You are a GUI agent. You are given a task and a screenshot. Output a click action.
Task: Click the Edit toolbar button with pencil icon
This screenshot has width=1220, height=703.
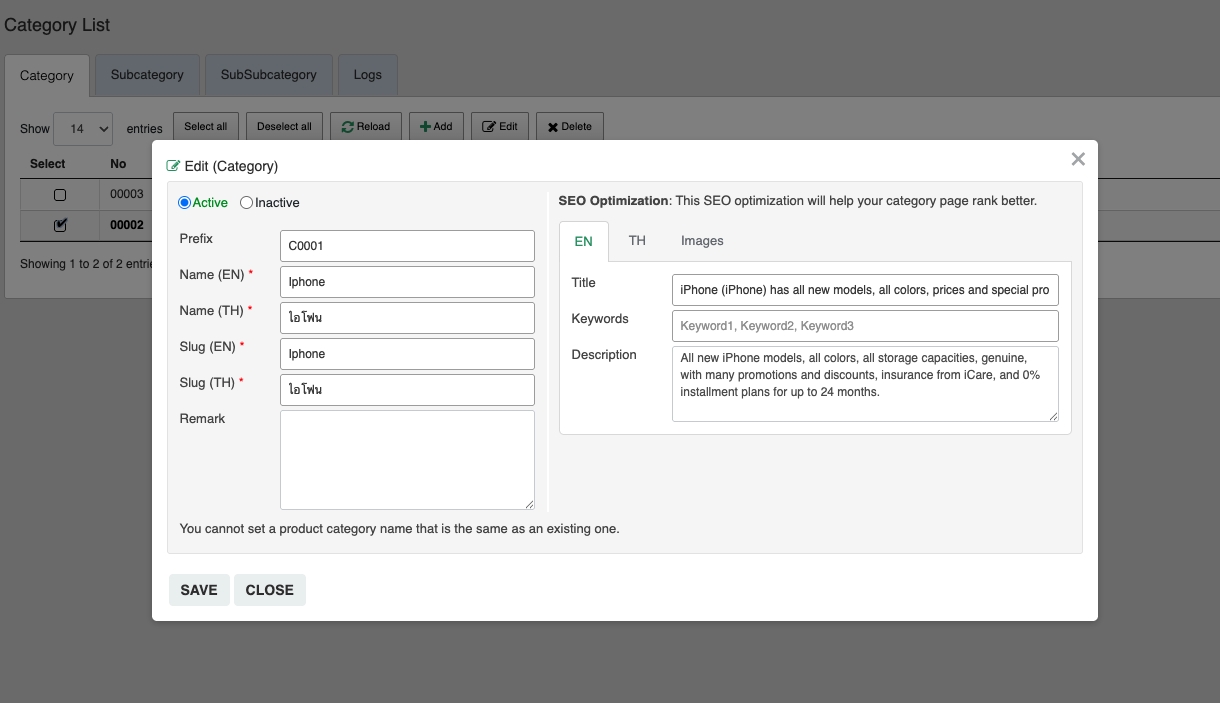coord(500,127)
